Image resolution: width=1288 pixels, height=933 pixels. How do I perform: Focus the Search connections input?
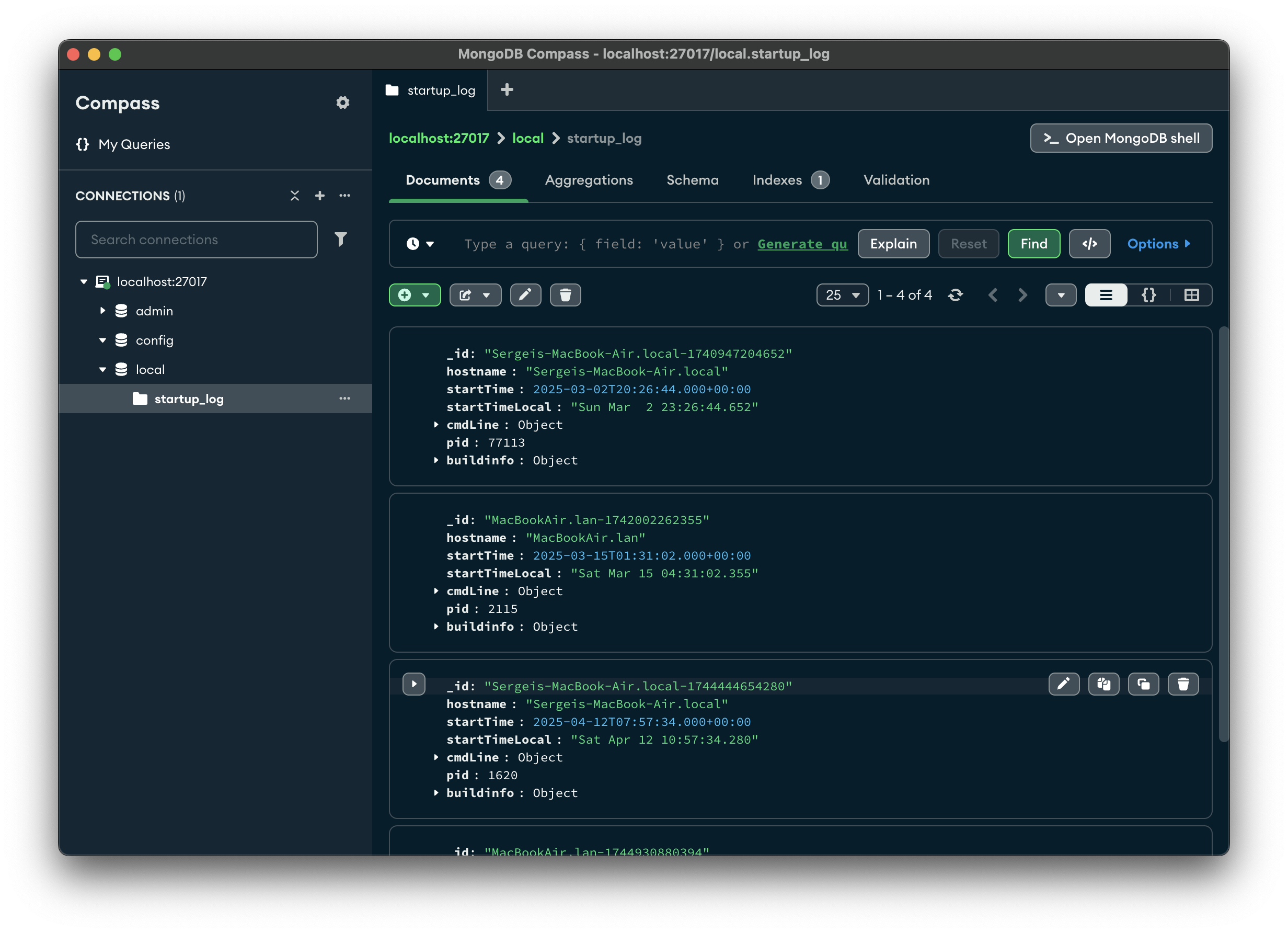(x=196, y=240)
